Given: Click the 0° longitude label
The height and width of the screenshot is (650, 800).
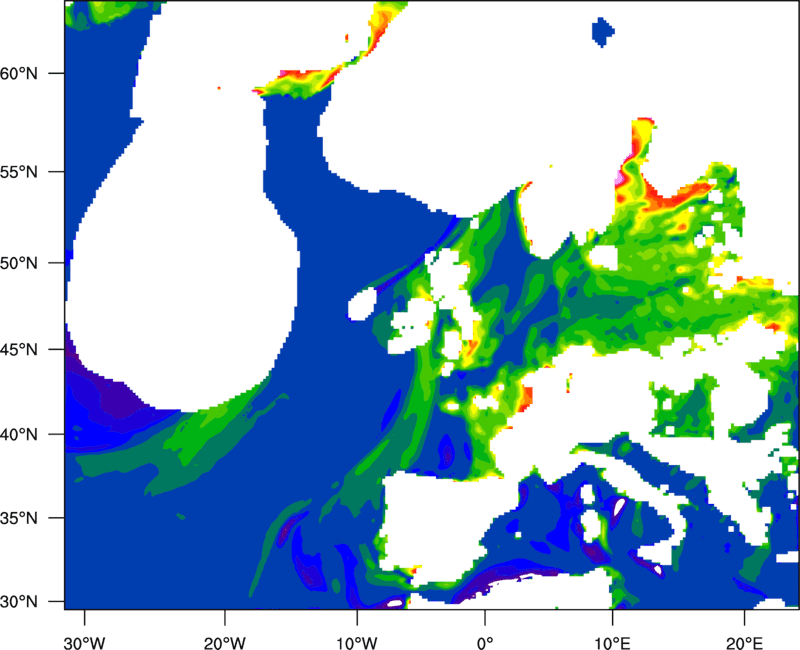Looking at the screenshot, I should pos(485,643).
